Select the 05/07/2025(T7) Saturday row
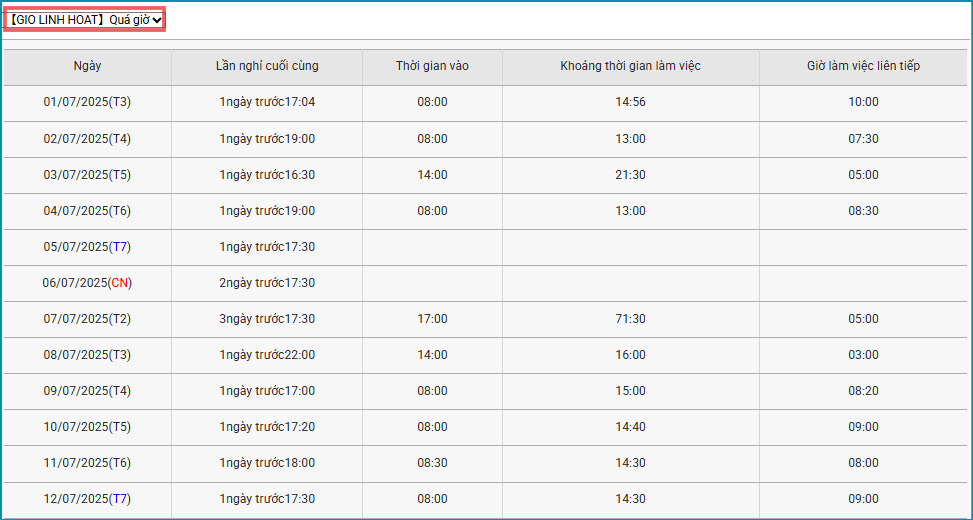The height and width of the screenshot is (520, 973). click(87, 247)
